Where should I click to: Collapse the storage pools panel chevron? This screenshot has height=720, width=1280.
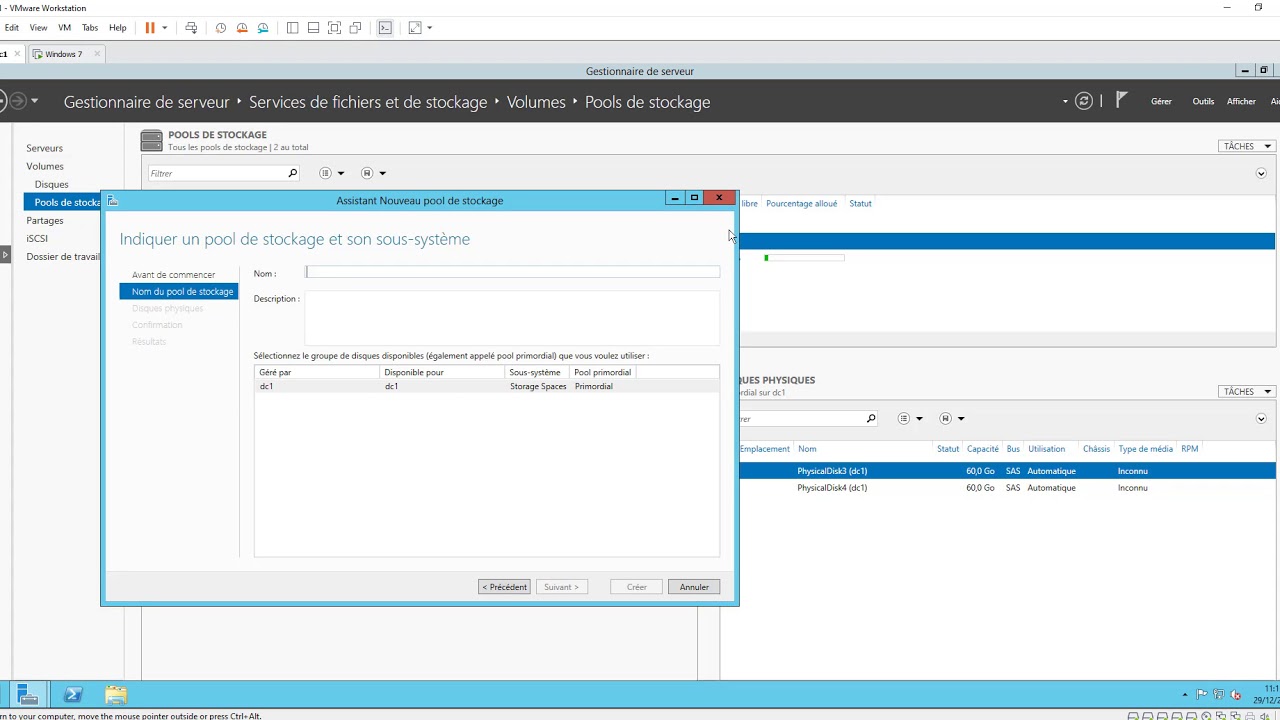tap(1261, 173)
